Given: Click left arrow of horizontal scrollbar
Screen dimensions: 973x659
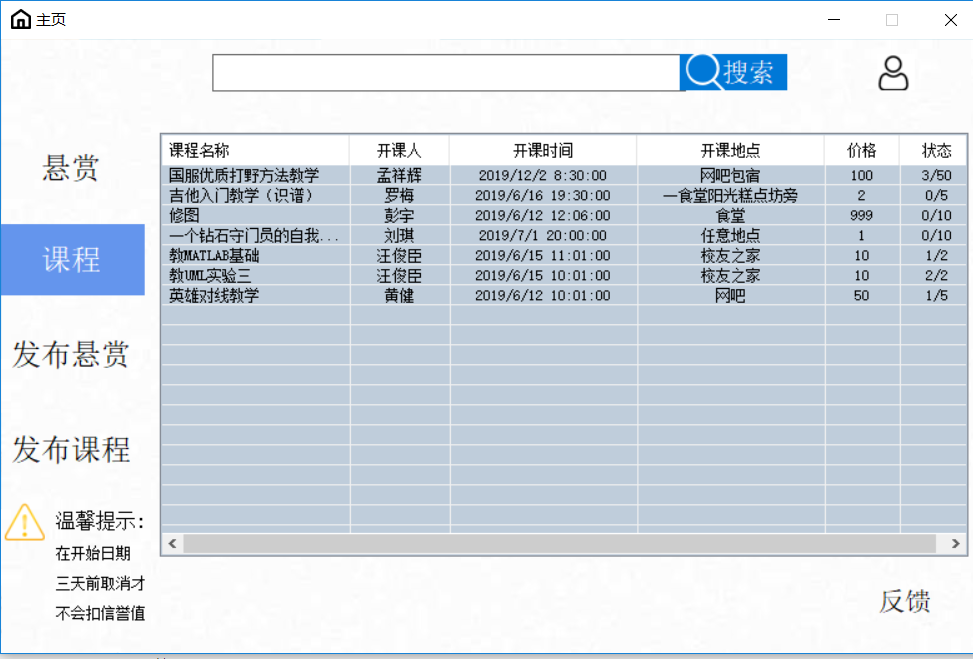Looking at the screenshot, I should [173, 544].
